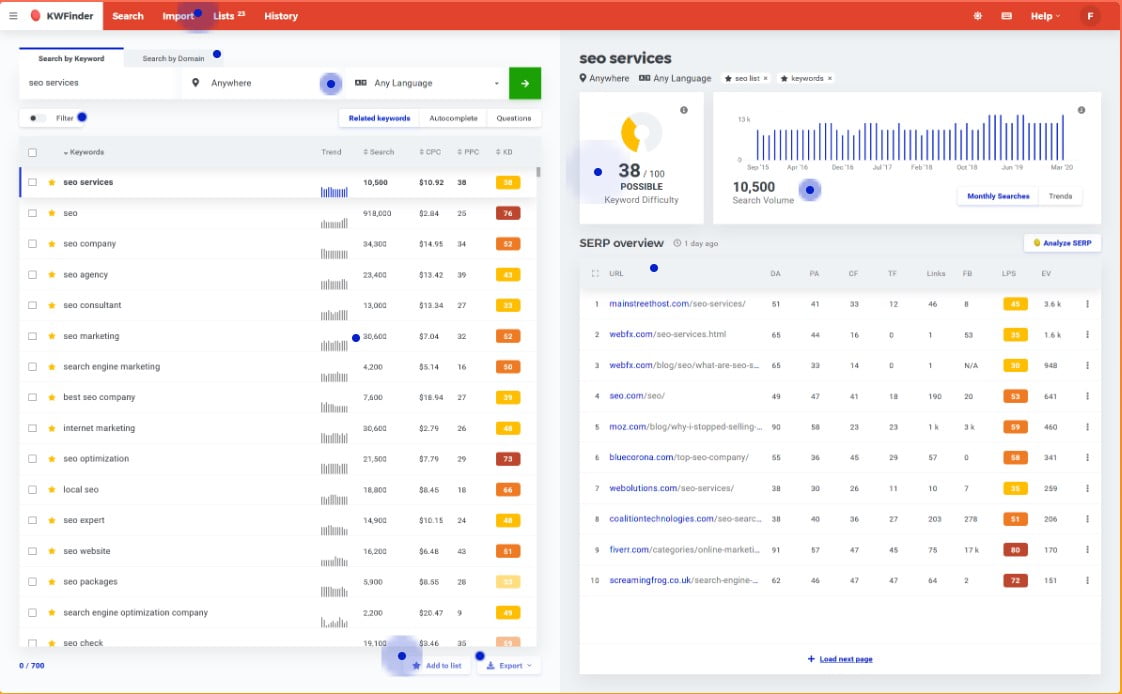Run search with green arrow button
The height and width of the screenshot is (694, 1122).
point(525,83)
